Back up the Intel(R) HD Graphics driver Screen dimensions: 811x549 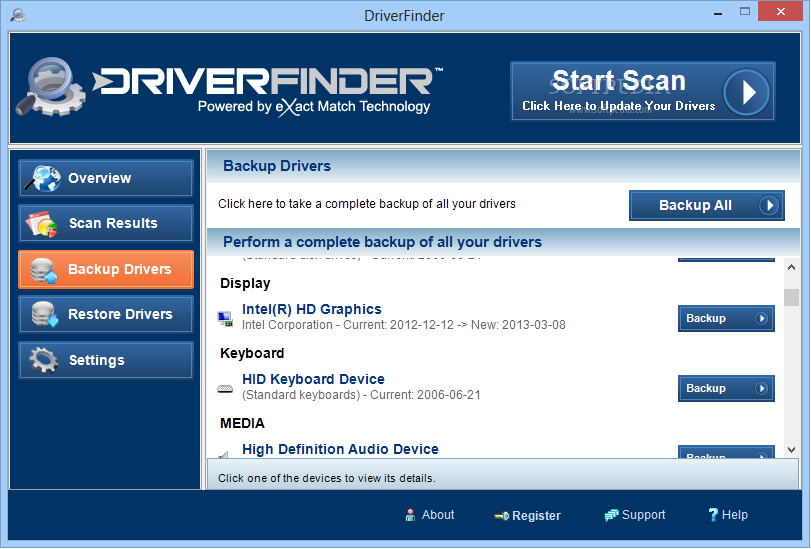tap(726, 318)
